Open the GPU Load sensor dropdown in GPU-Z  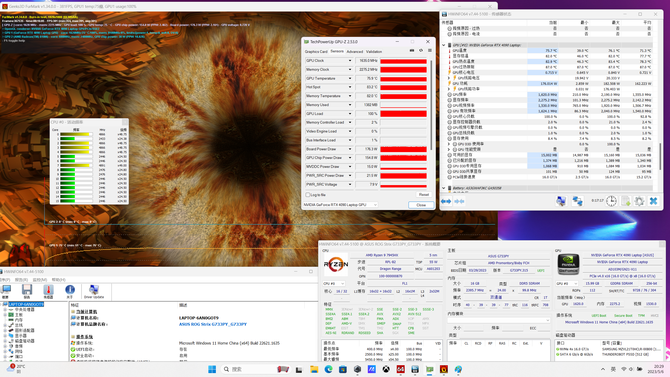pyautogui.click(x=350, y=114)
